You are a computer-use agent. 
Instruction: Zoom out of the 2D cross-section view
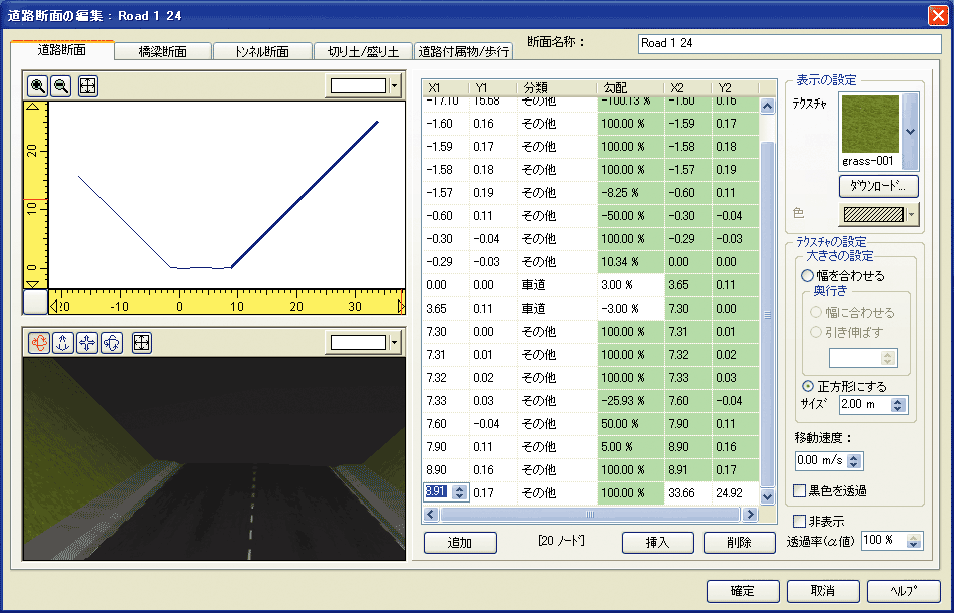[x=60, y=86]
